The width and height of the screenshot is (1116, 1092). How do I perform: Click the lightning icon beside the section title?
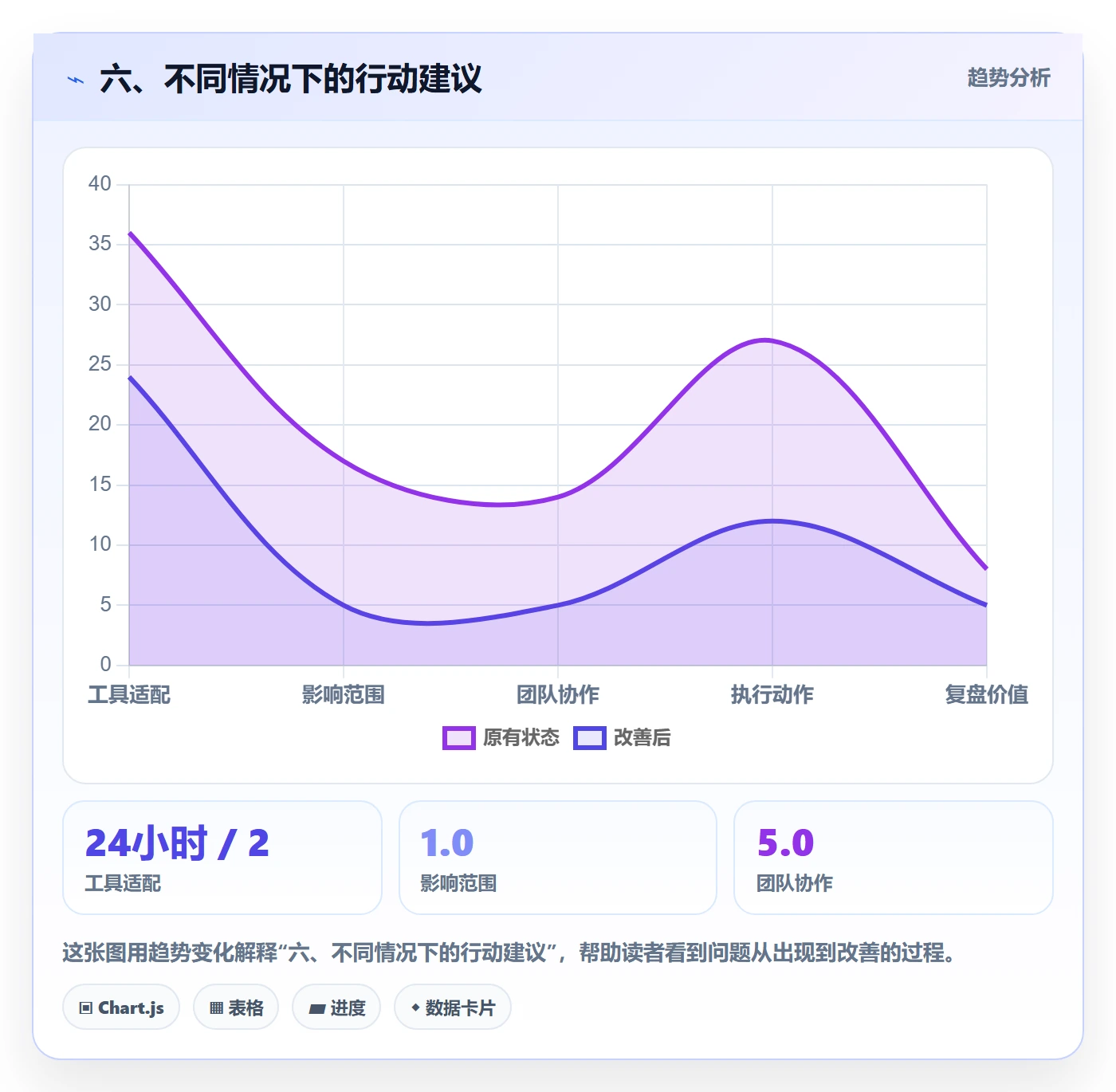(x=76, y=80)
